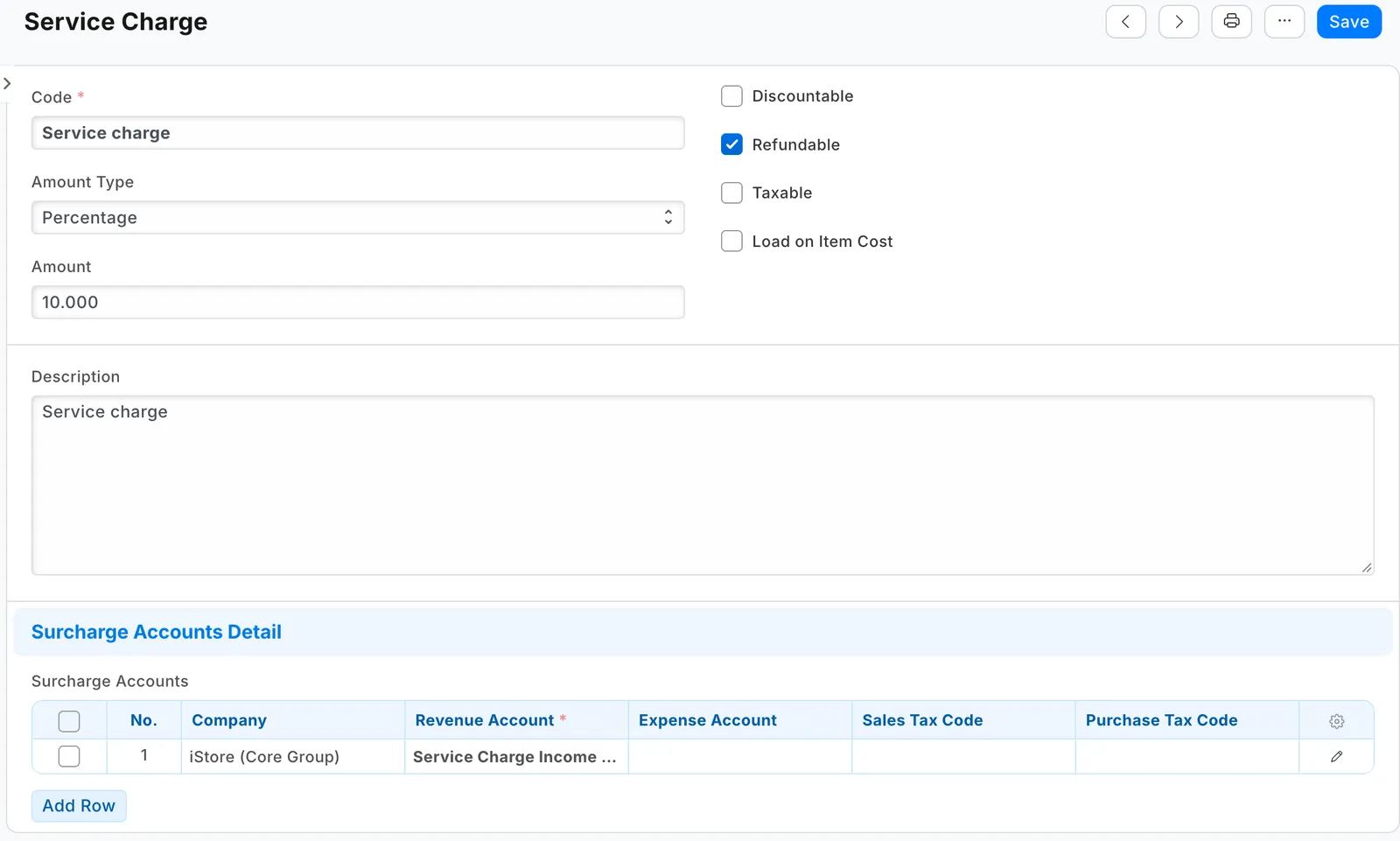The height and width of the screenshot is (841, 1400).
Task: Click empty Expense Account cell in row 1
Action: pos(740,757)
